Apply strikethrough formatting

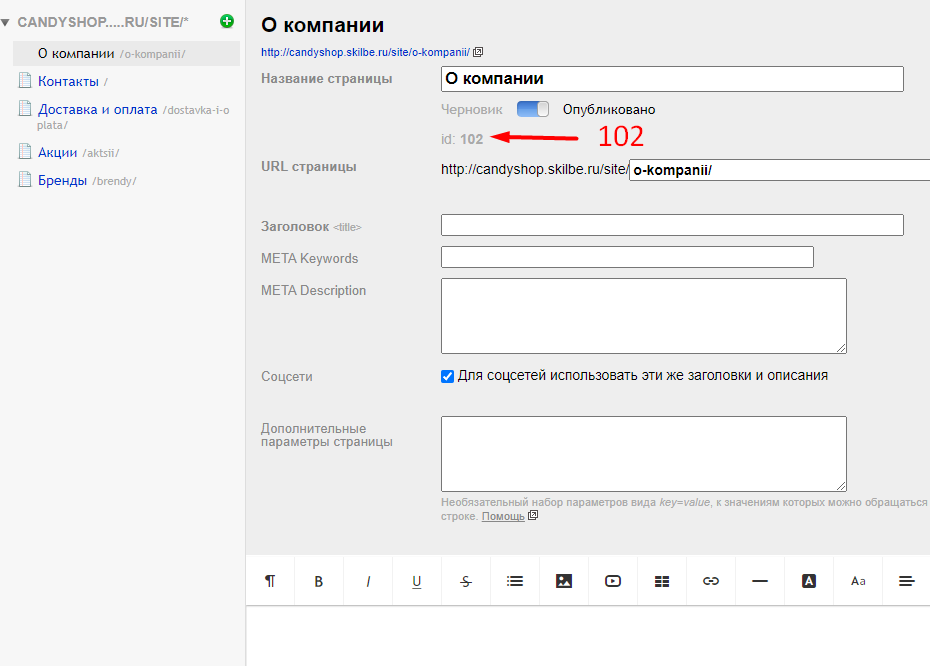tap(466, 581)
